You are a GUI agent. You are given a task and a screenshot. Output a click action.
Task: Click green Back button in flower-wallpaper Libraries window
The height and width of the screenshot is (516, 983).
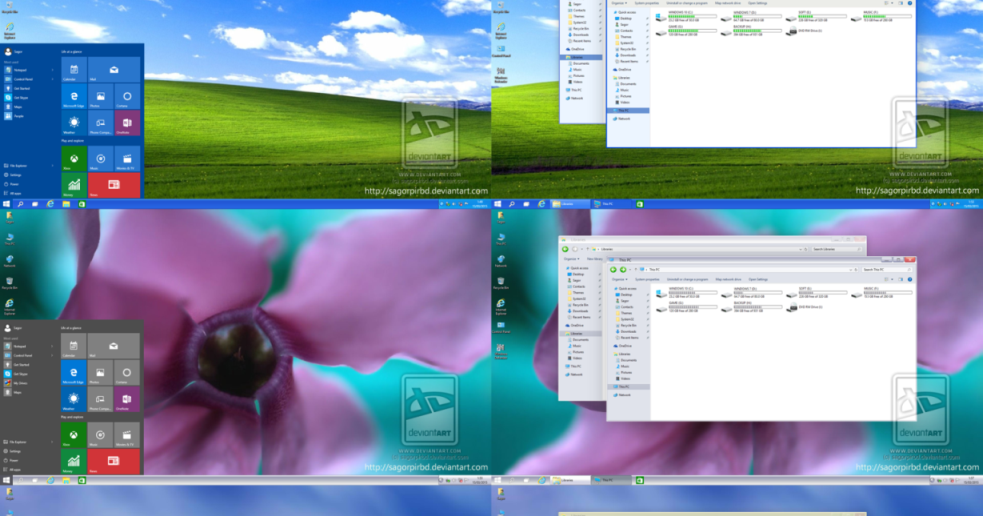(x=565, y=249)
